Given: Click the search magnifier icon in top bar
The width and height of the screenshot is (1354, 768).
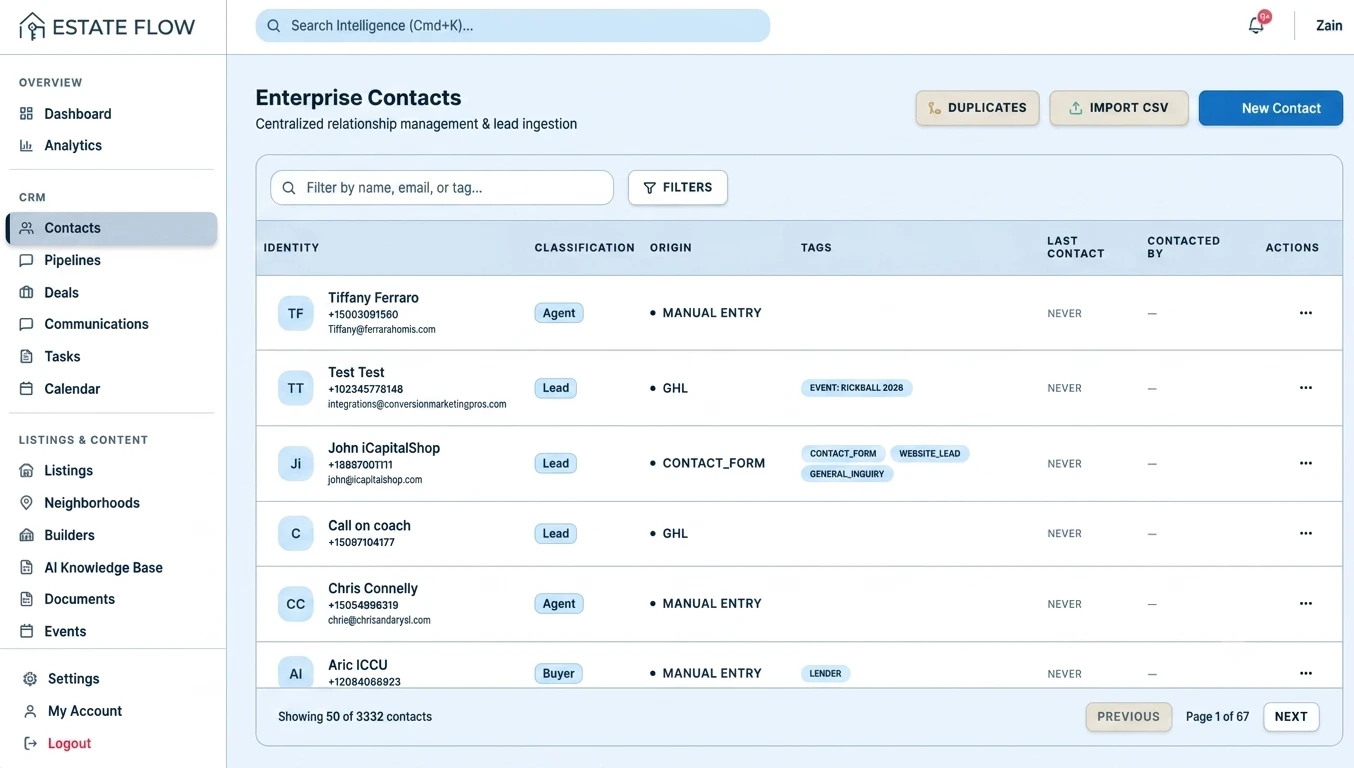Looking at the screenshot, I should pyautogui.click(x=274, y=26).
